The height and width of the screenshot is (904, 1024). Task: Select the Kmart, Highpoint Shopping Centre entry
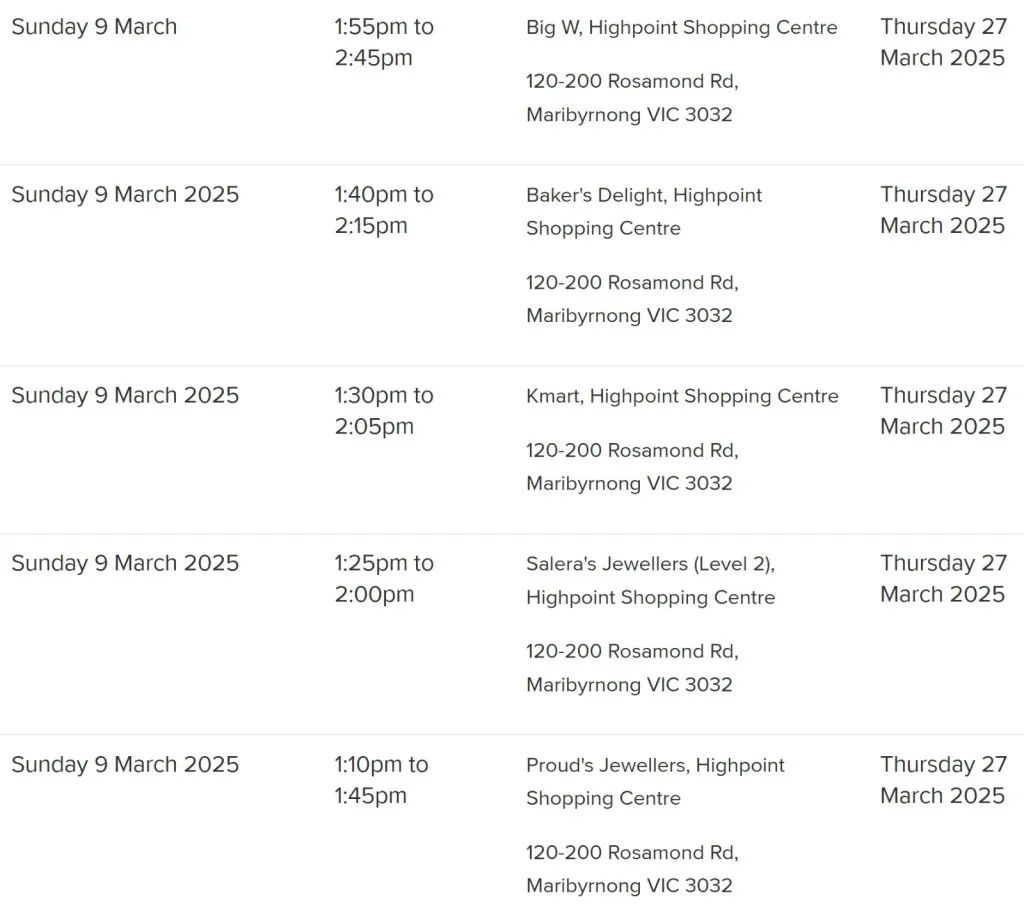682,396
